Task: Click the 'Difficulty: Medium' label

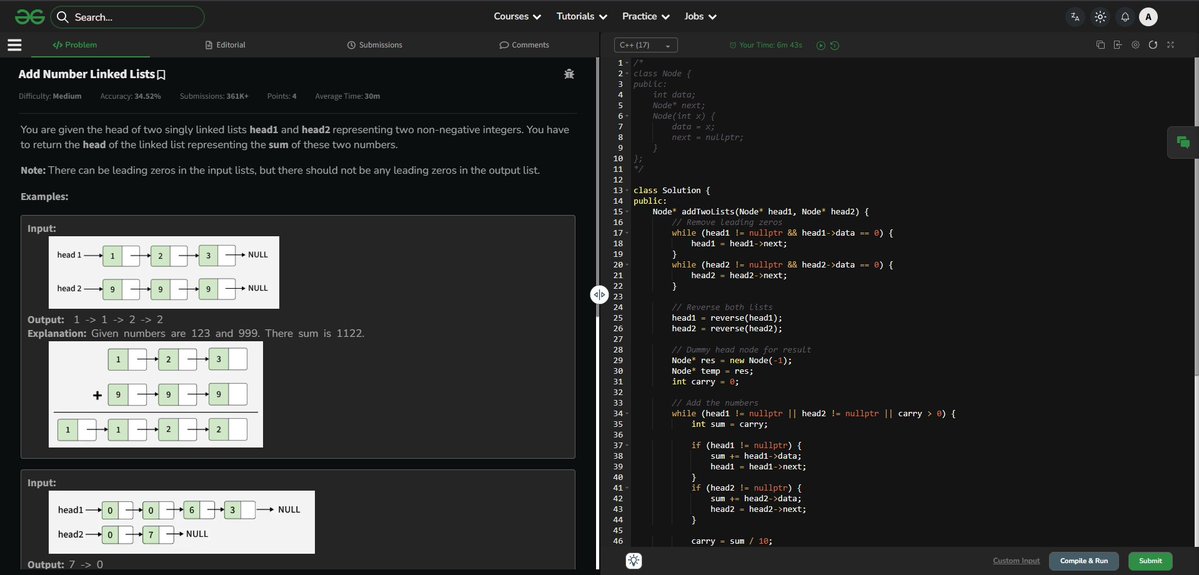Action: click(50, 96)
